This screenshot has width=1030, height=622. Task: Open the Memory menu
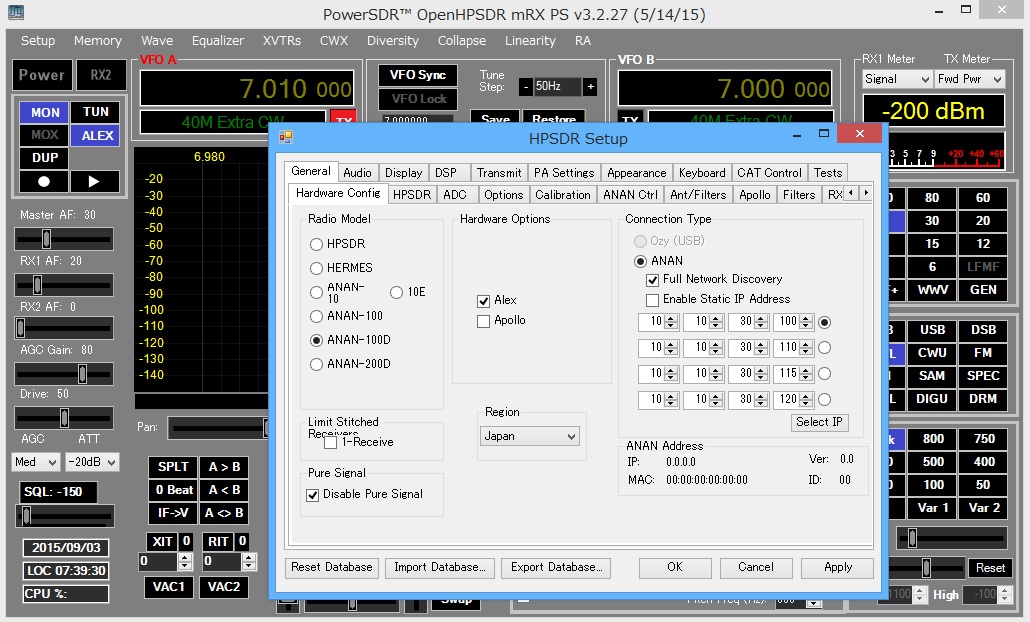click(x=97, y=41)
